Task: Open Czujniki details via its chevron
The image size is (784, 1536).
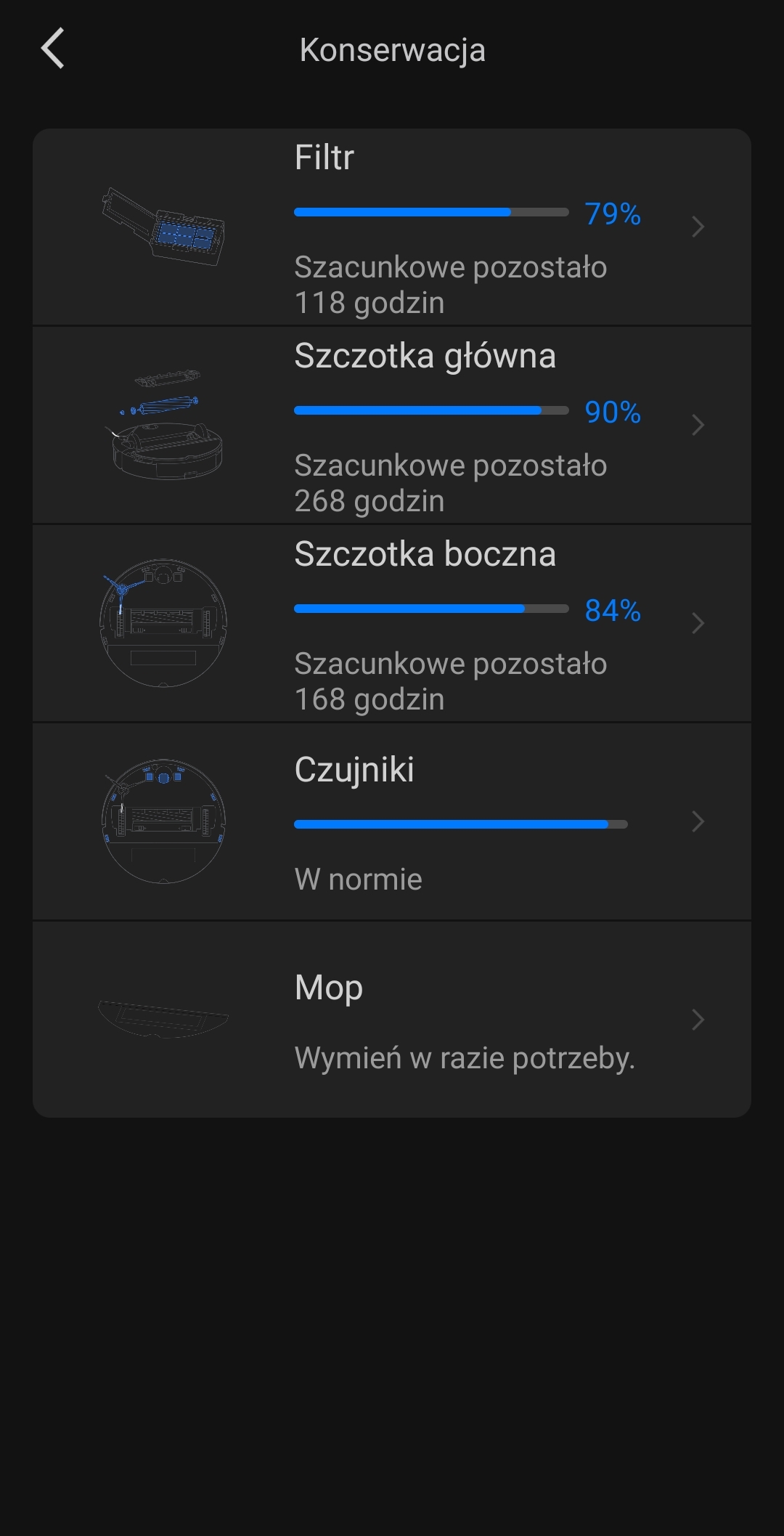Action: click(698, 821)
